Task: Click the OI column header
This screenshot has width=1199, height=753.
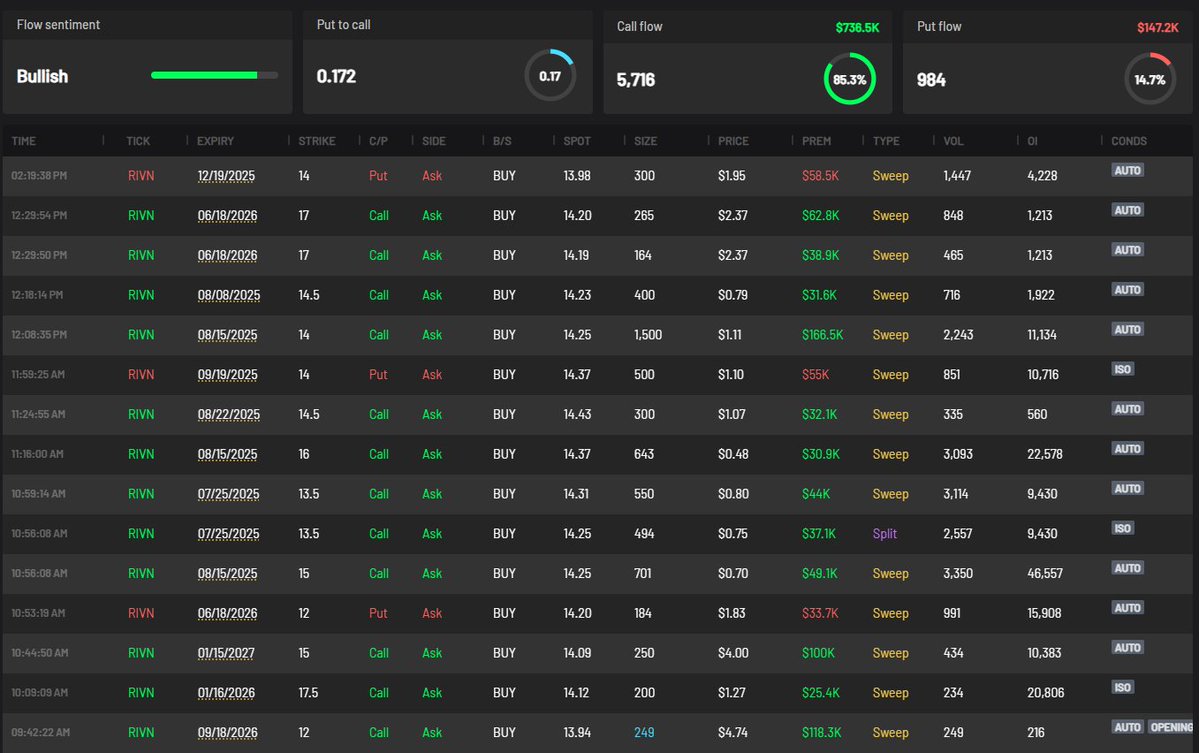Action: 1032,141
